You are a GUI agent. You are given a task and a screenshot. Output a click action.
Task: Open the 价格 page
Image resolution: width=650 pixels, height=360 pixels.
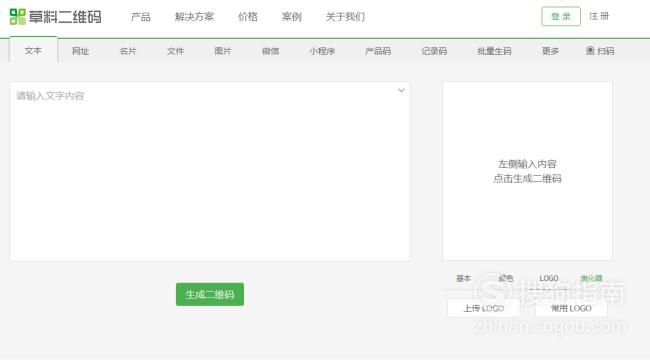(x=248, y=17)
